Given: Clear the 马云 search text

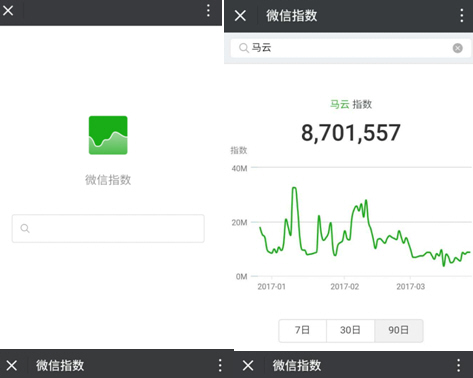Looking at the screenshot, I should pos(458,48).
